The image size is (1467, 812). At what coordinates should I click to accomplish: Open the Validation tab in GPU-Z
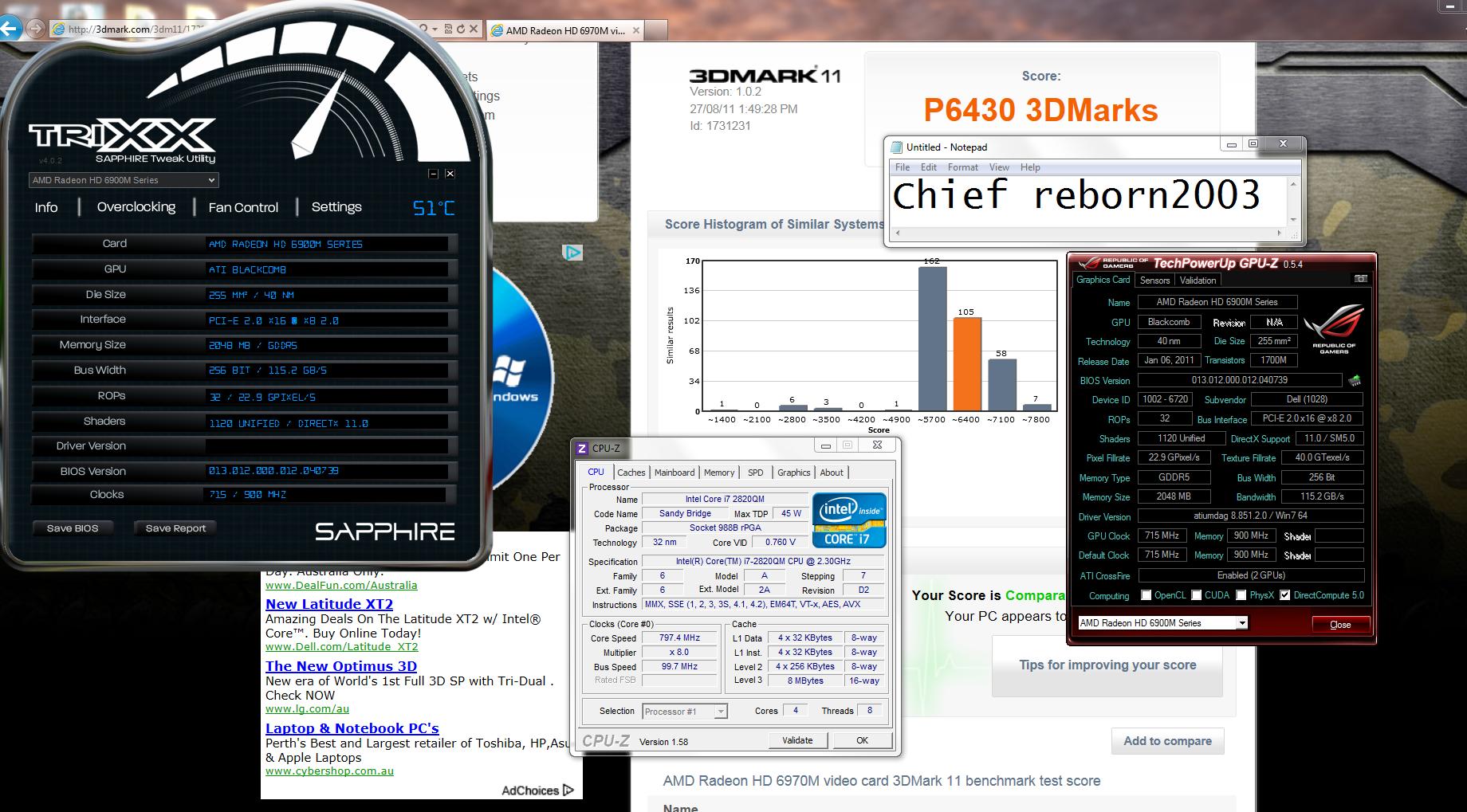click(x=1198, y=280)
